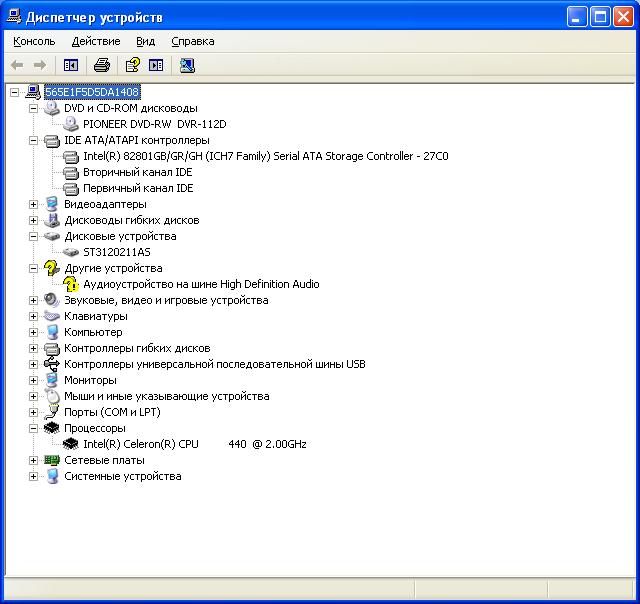Click IDE ATA/ATAPI контроллеры category icon
This screenshot has width=640, height=604.
[52, 140]
